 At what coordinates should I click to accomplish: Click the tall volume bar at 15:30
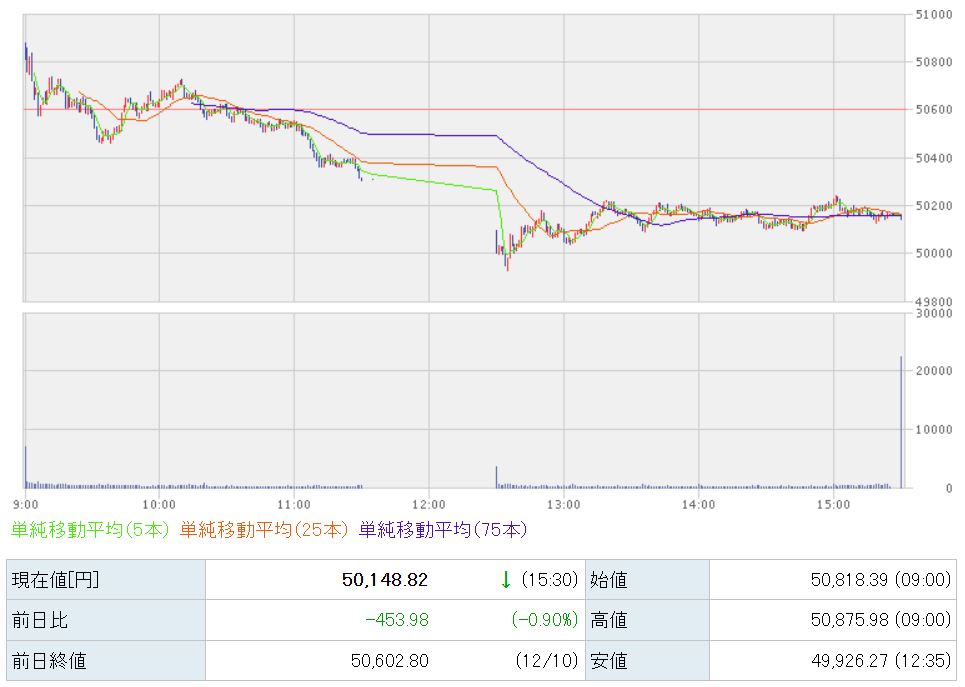[x=901, y=422]
